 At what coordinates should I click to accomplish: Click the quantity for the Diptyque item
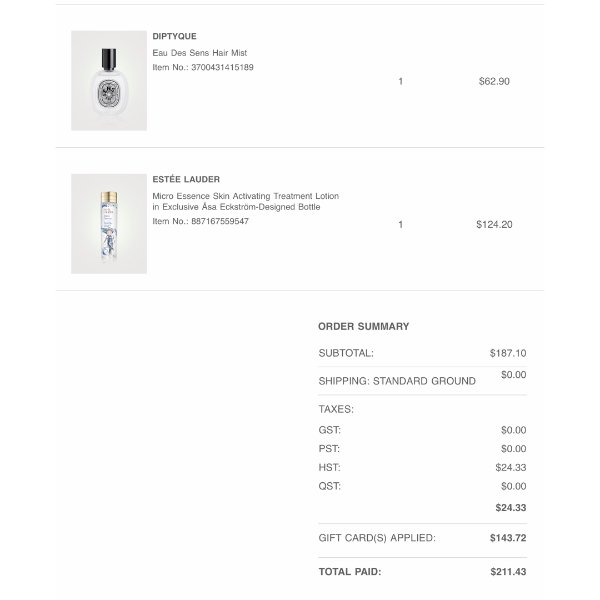[x=401, y=81]
